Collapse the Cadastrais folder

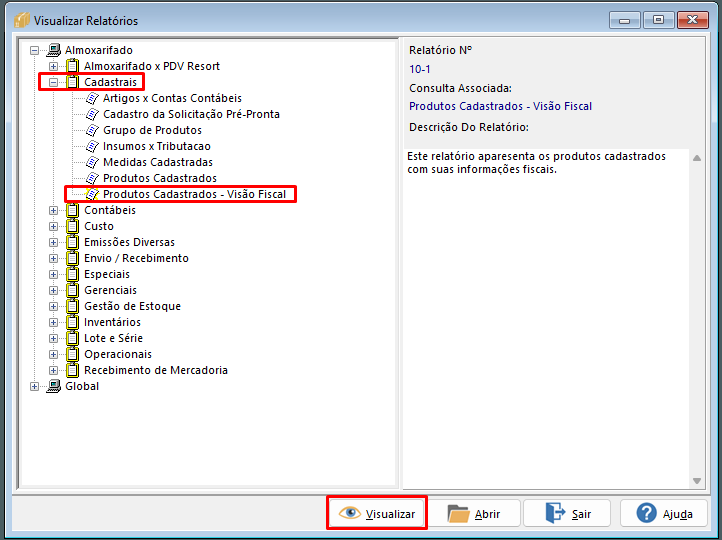[x=53, y=82]
